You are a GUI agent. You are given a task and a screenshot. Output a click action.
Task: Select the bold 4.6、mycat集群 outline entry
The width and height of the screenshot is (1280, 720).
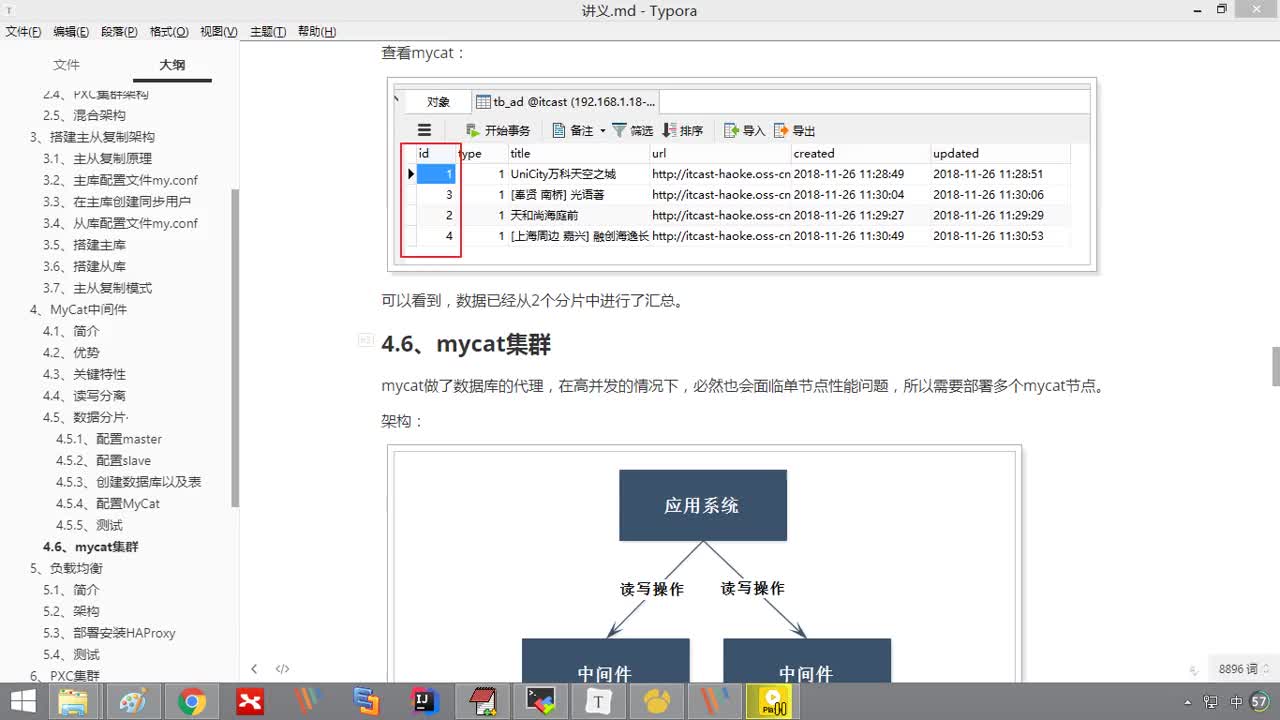point(90,547)
